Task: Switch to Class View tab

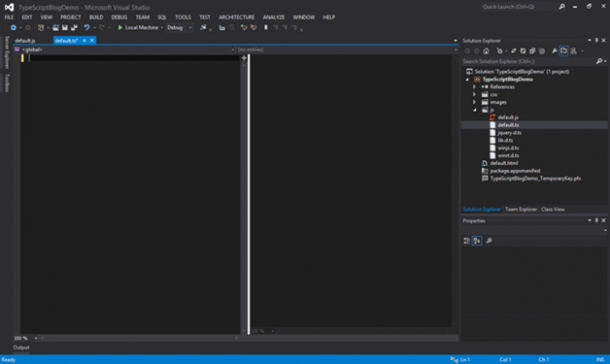Action: [552, 209]
